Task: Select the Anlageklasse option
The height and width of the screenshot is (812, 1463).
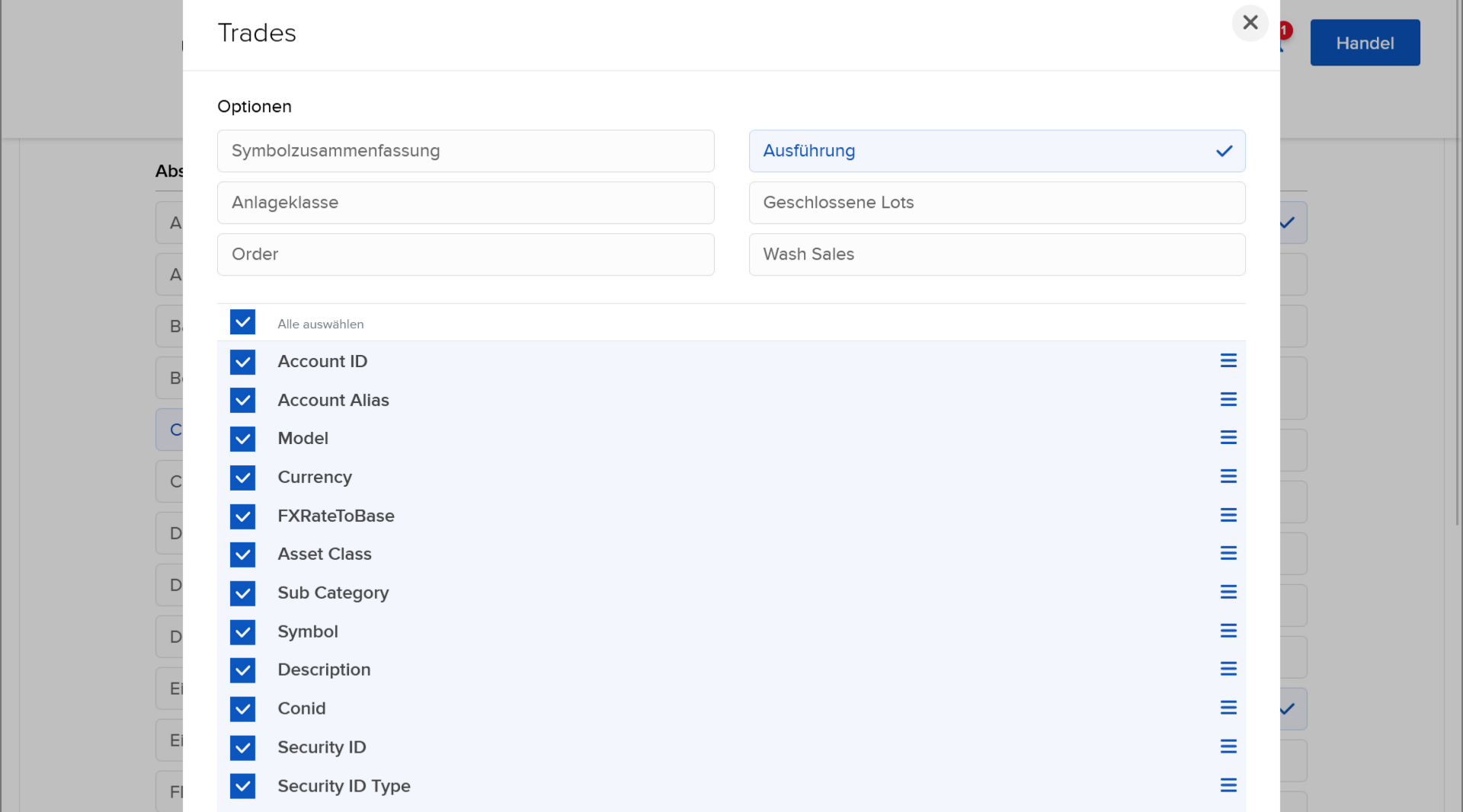Action: coord(465,203)
